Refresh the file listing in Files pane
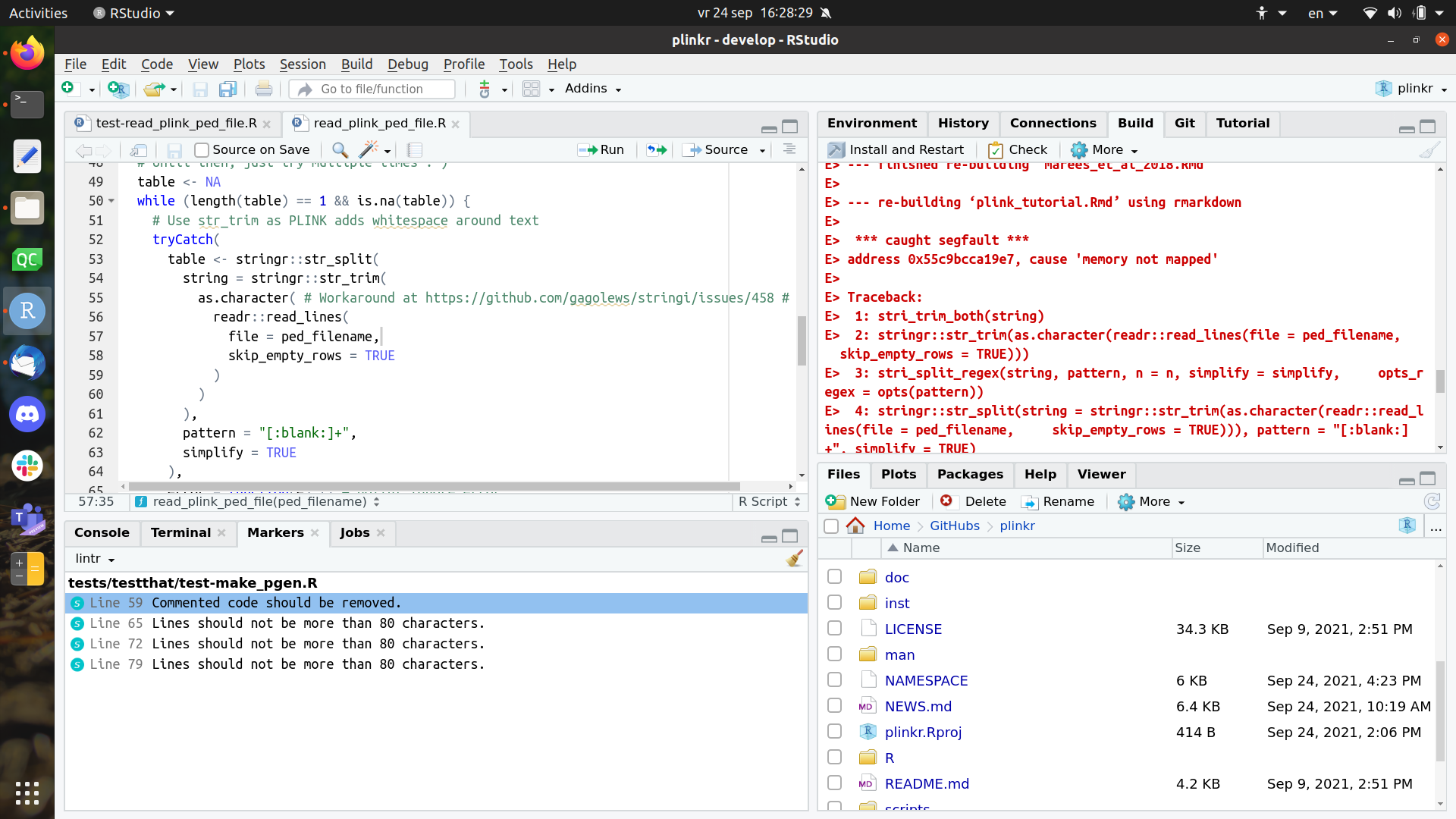 point(1432,501)
